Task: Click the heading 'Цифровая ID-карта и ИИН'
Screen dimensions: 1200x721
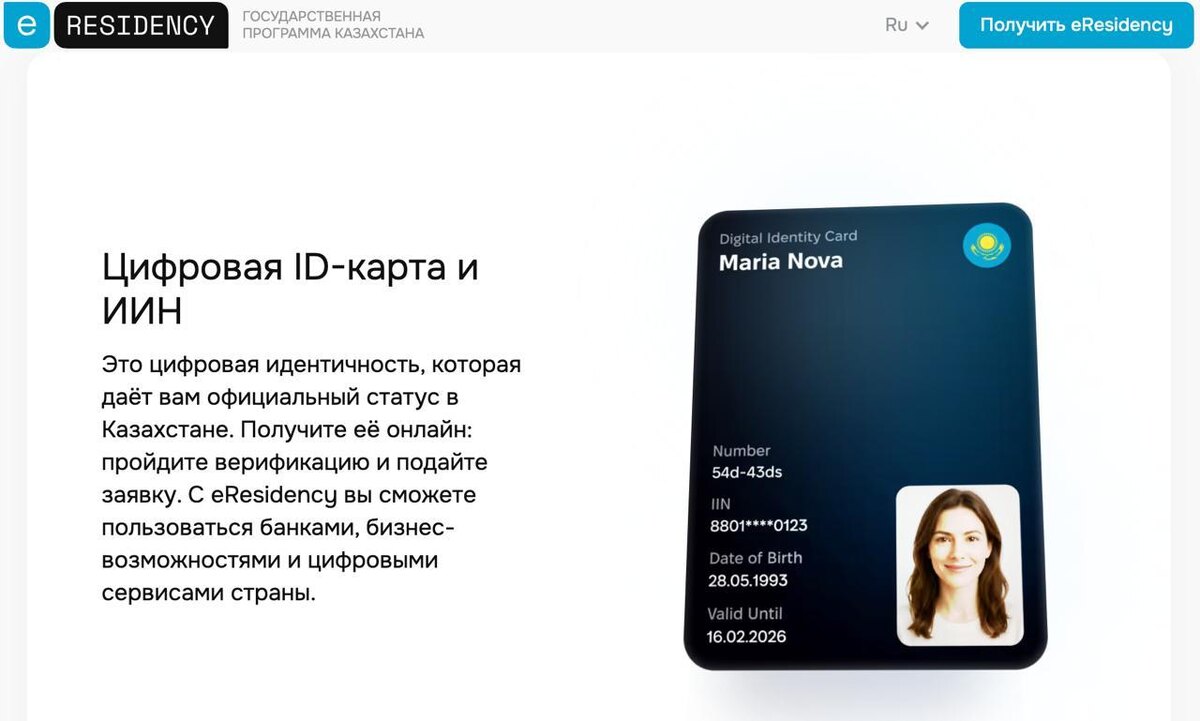Action: 291,290
